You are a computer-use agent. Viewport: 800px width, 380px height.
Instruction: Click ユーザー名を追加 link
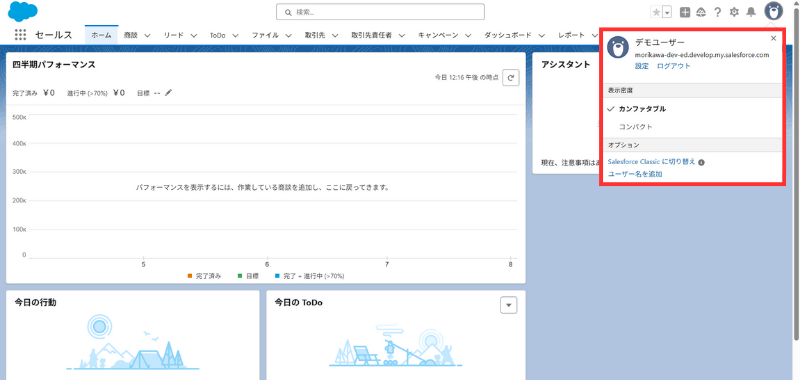pos(635,174)
